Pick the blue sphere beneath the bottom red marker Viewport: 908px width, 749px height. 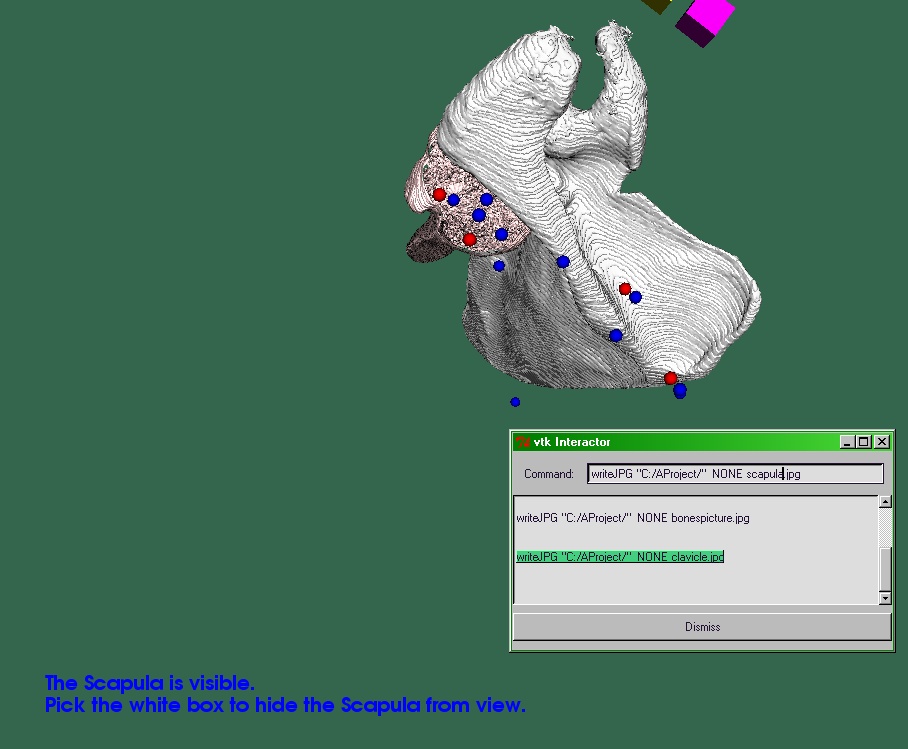[680, 391]
